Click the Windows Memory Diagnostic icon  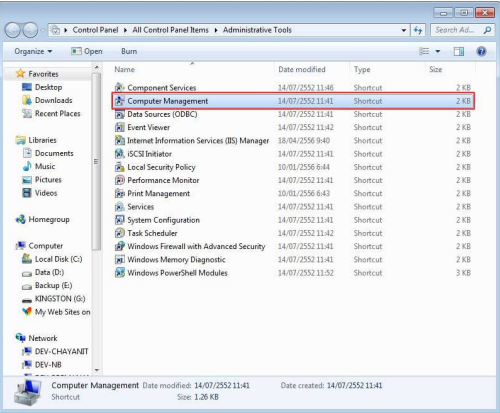click(120, 260)
